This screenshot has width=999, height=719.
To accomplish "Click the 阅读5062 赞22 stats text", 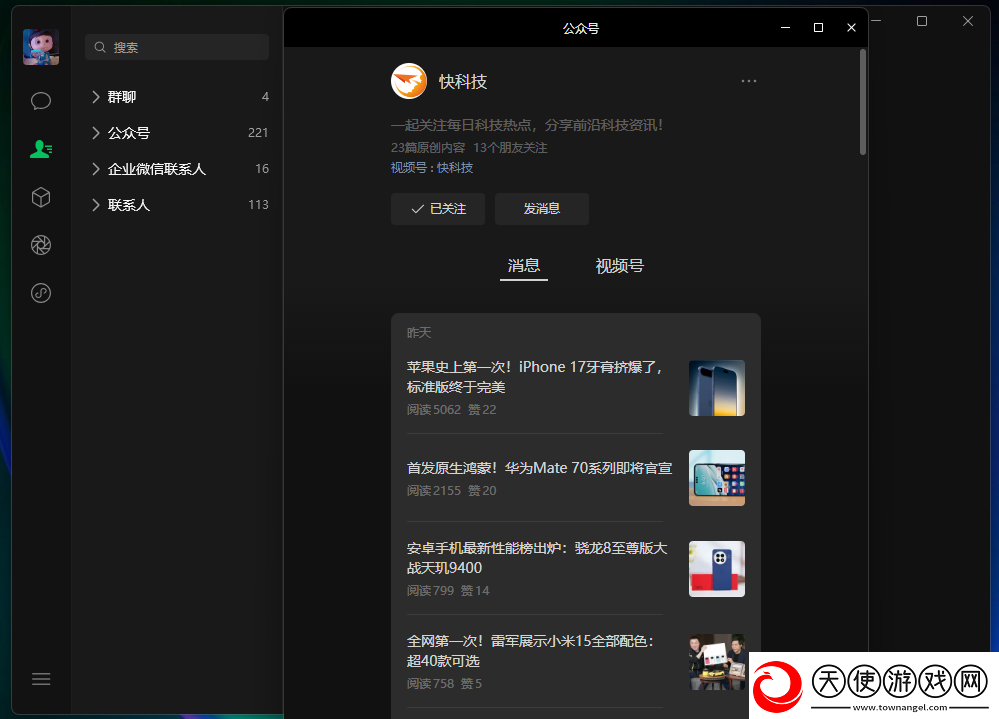I will pyautogui.click(x=451, y=409).
